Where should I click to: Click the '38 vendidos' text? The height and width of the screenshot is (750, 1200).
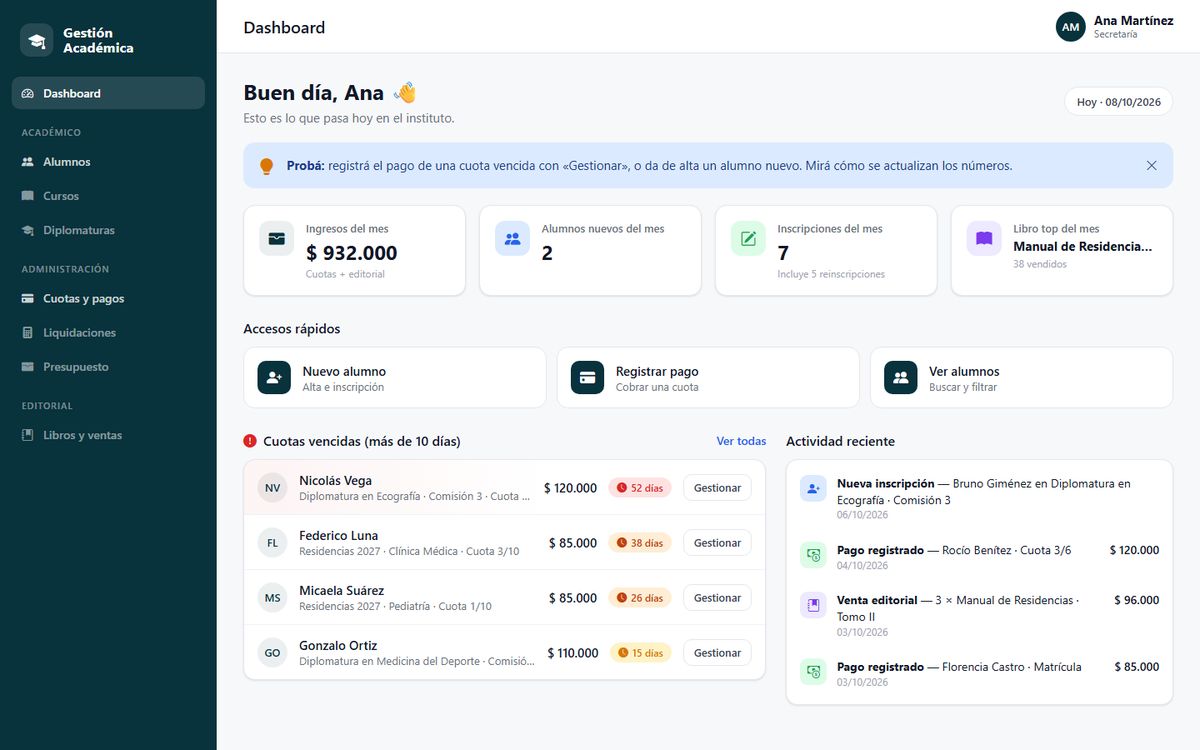(1040, 264)
